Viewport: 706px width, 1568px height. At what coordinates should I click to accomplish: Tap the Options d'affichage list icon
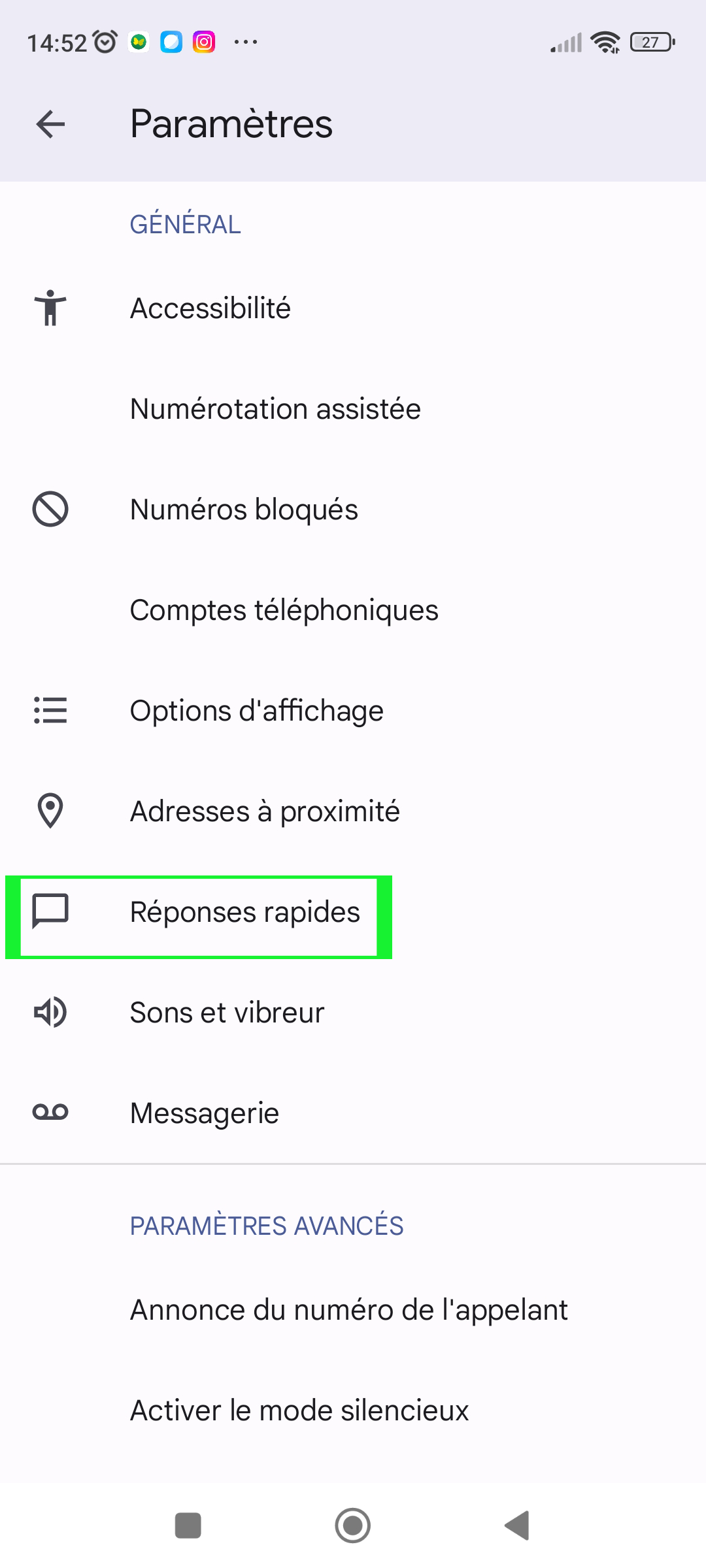click(50, 710)
